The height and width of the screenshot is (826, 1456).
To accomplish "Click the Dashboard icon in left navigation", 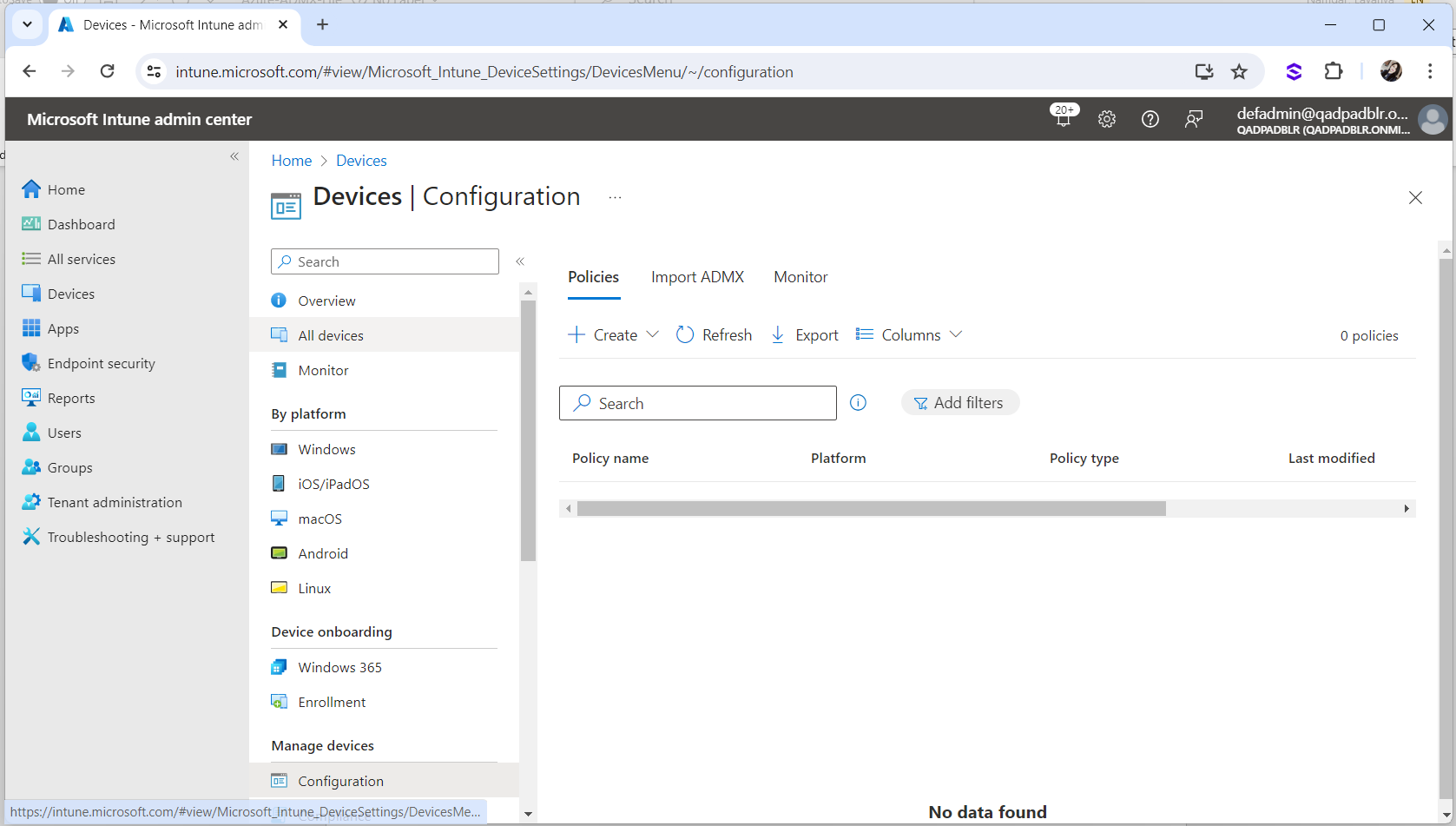I will point(31,224).
